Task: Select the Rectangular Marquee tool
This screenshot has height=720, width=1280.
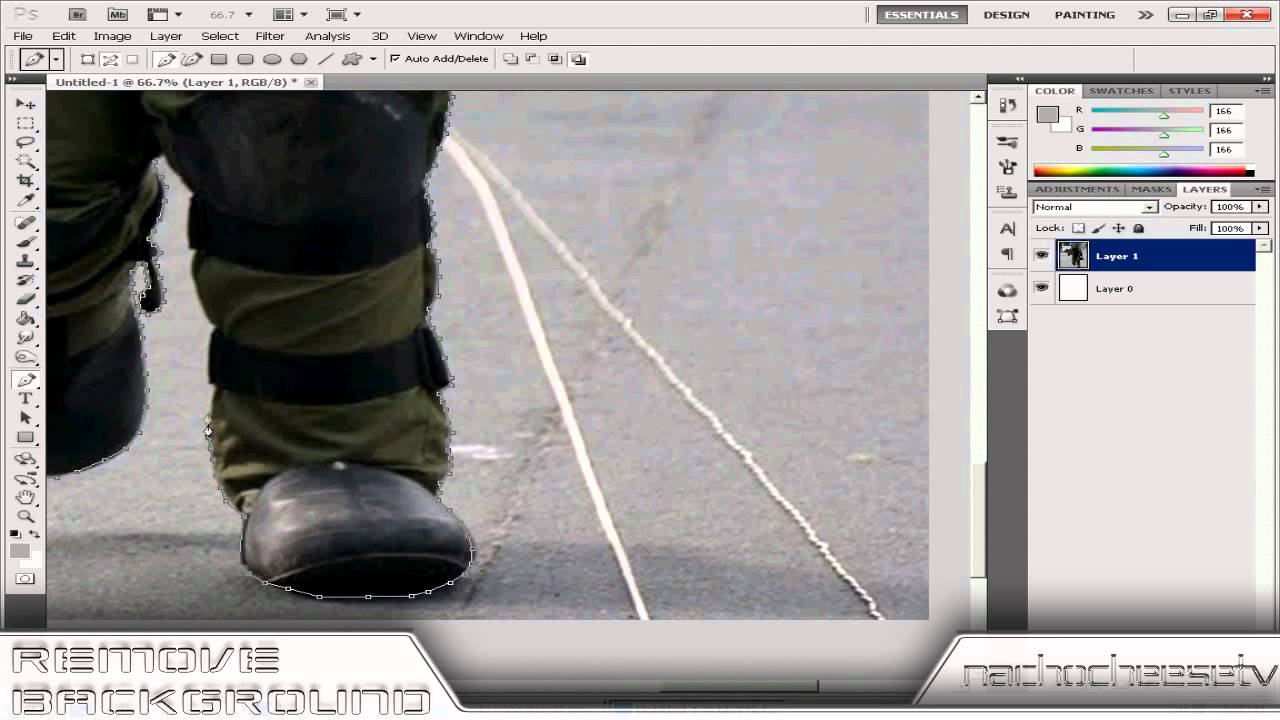Action: click(x=26, y=123)
